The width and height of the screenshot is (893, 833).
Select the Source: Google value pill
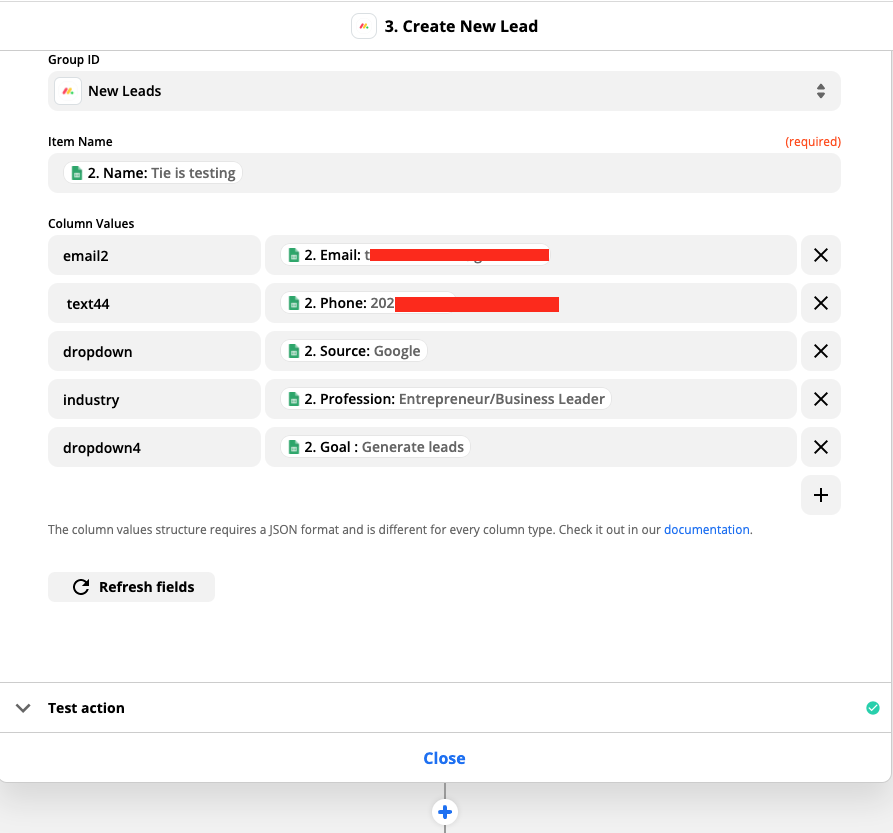[x=354, y=351]
